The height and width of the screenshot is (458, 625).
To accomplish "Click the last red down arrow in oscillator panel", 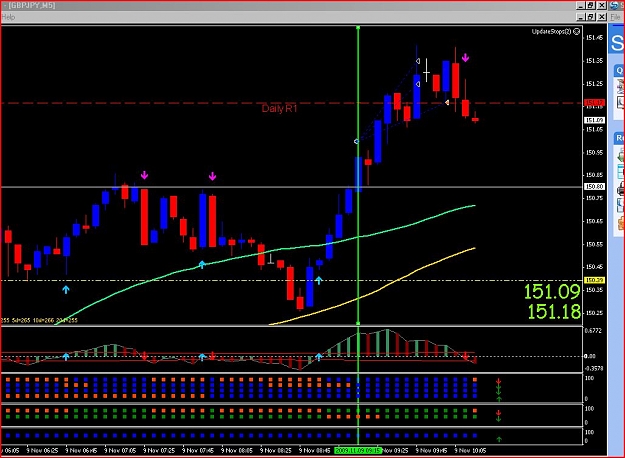I will pos(465,356).
